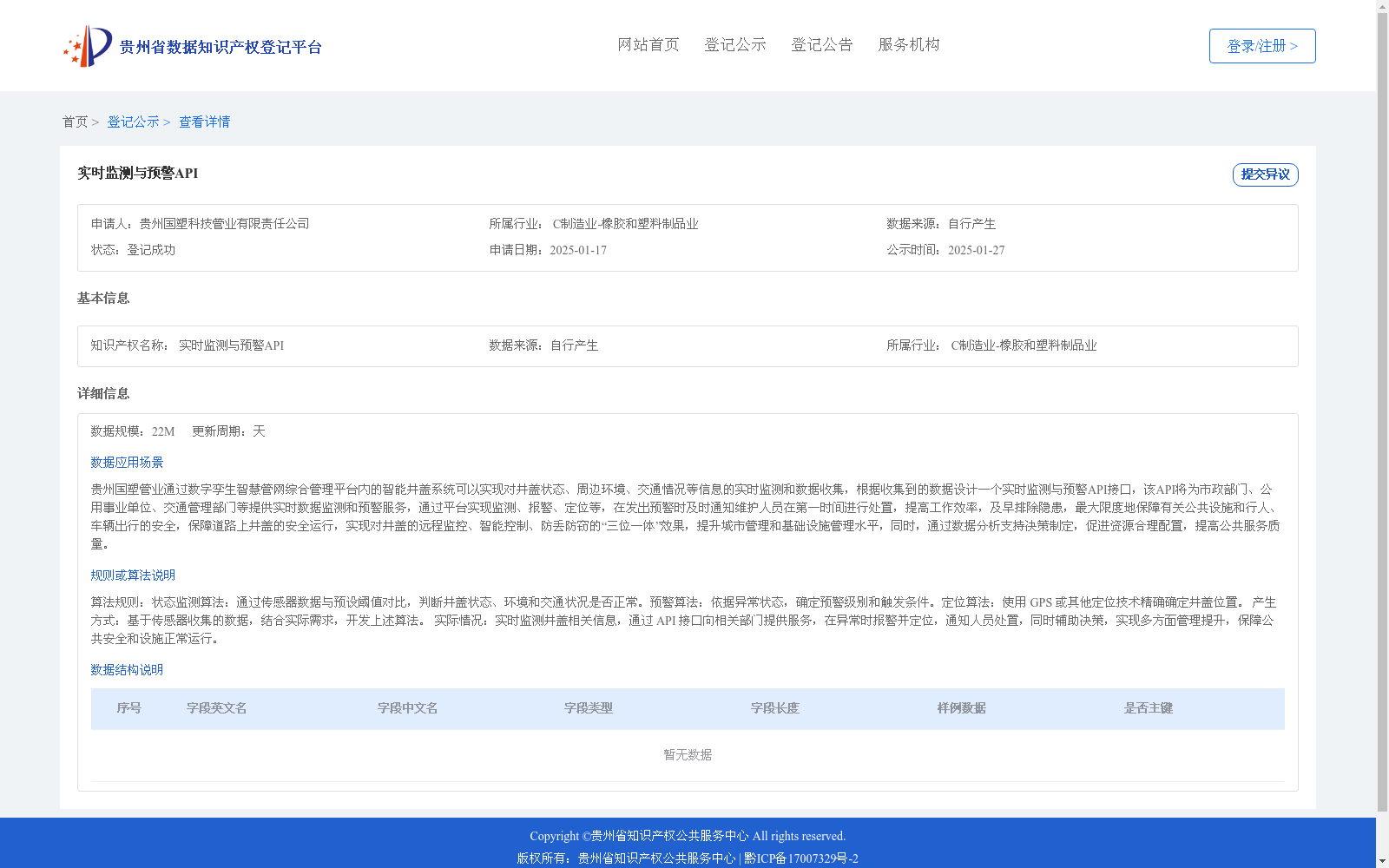The height and width of the screenshot is (868, 1389).
Task: Click the header industry value C制造业-橡胶和塑料制品业
Action: (626, 224)
